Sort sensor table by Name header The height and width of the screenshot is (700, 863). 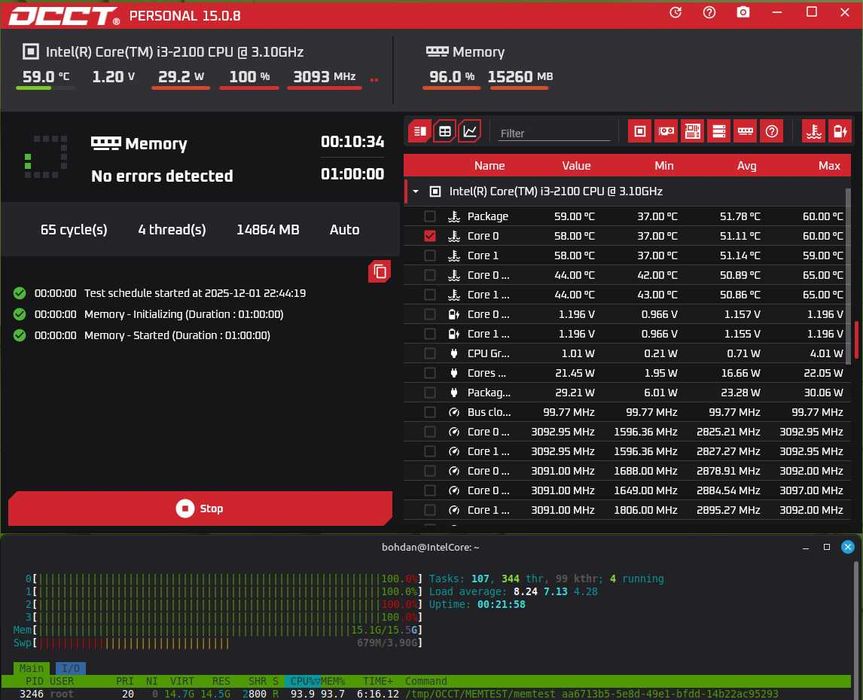click(x=489, y=166)
